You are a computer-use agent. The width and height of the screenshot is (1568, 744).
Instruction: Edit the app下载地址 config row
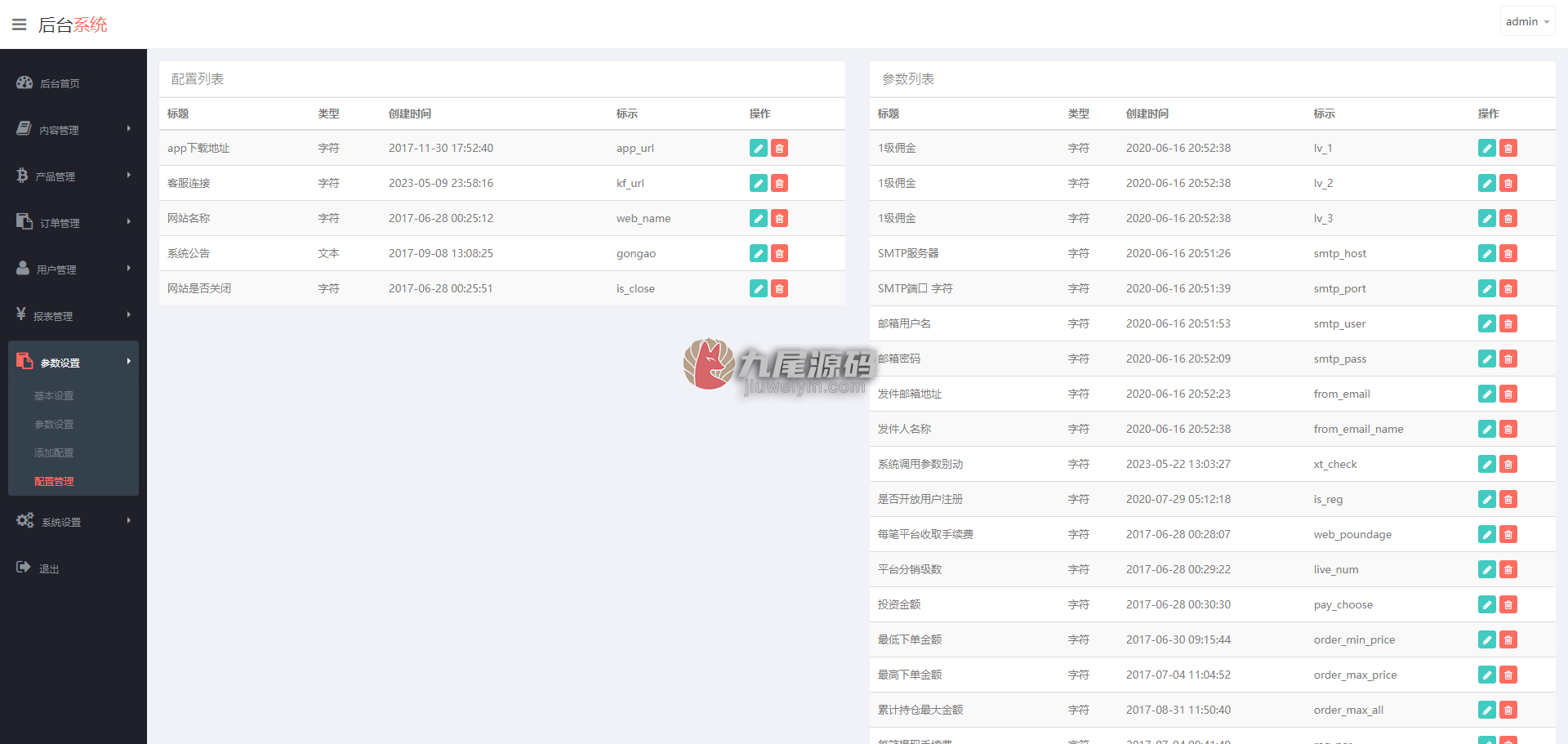(759, 148)
